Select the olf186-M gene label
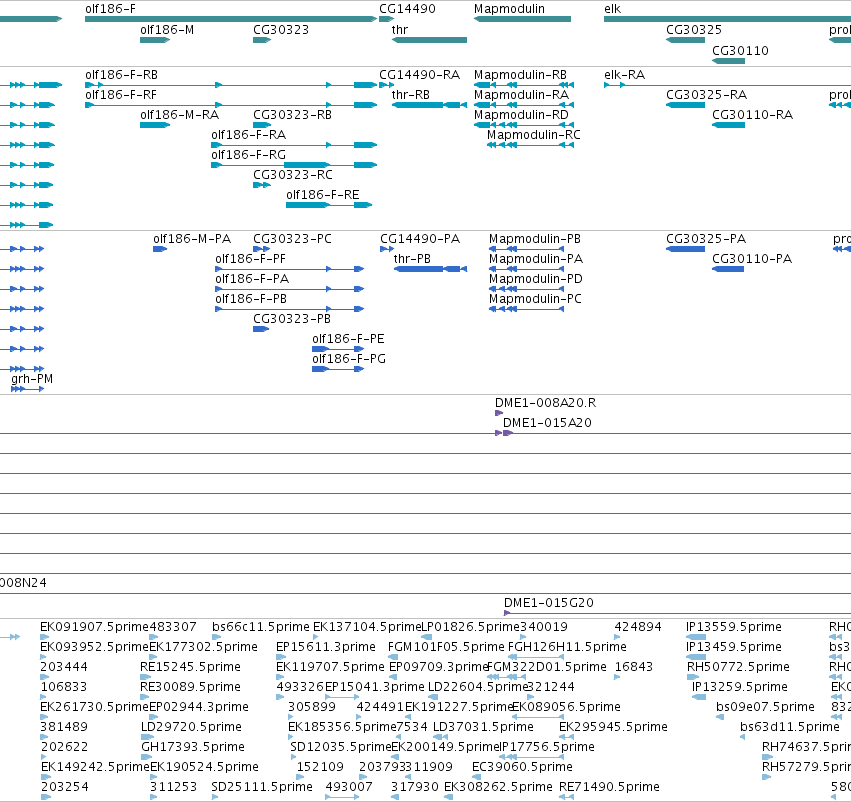Viewport: 851px width, 802px height. coord(167,30)
